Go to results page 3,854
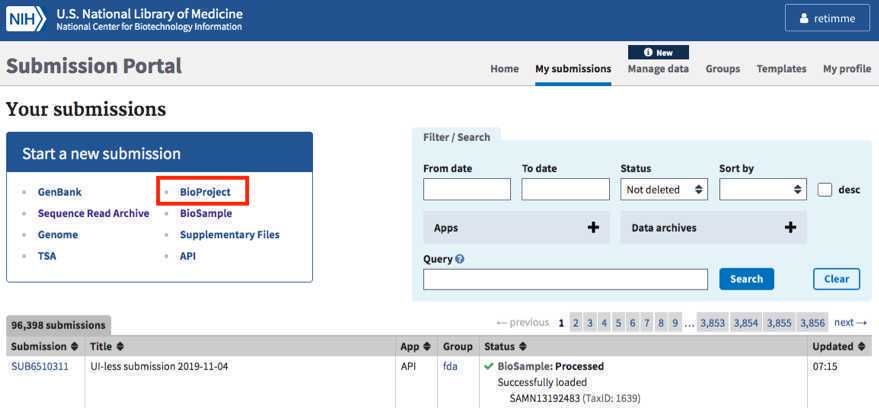 [746, 323]
